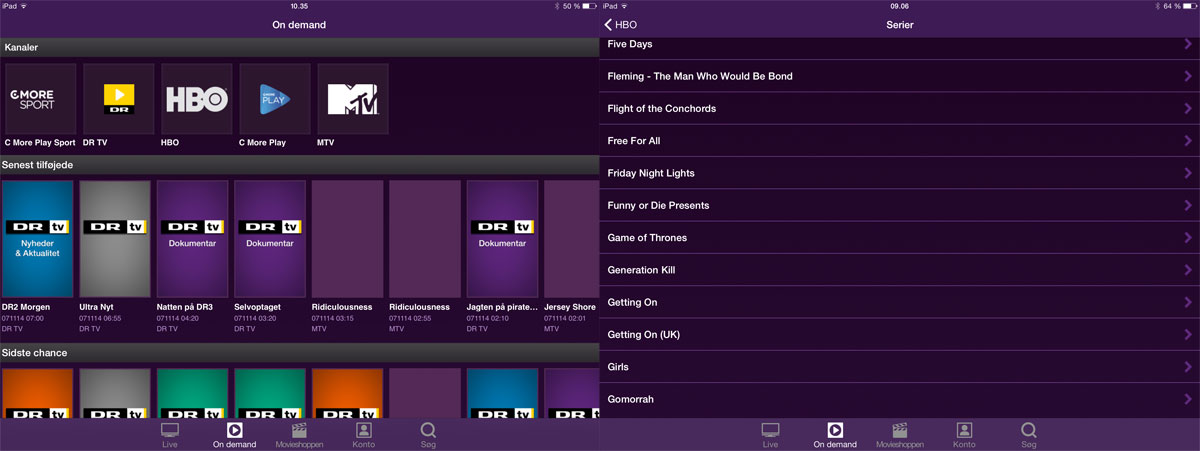This screenshot has width=1200, height=451.
Task: Select Friday Night Lights title
Action: [x=651, y=173]
